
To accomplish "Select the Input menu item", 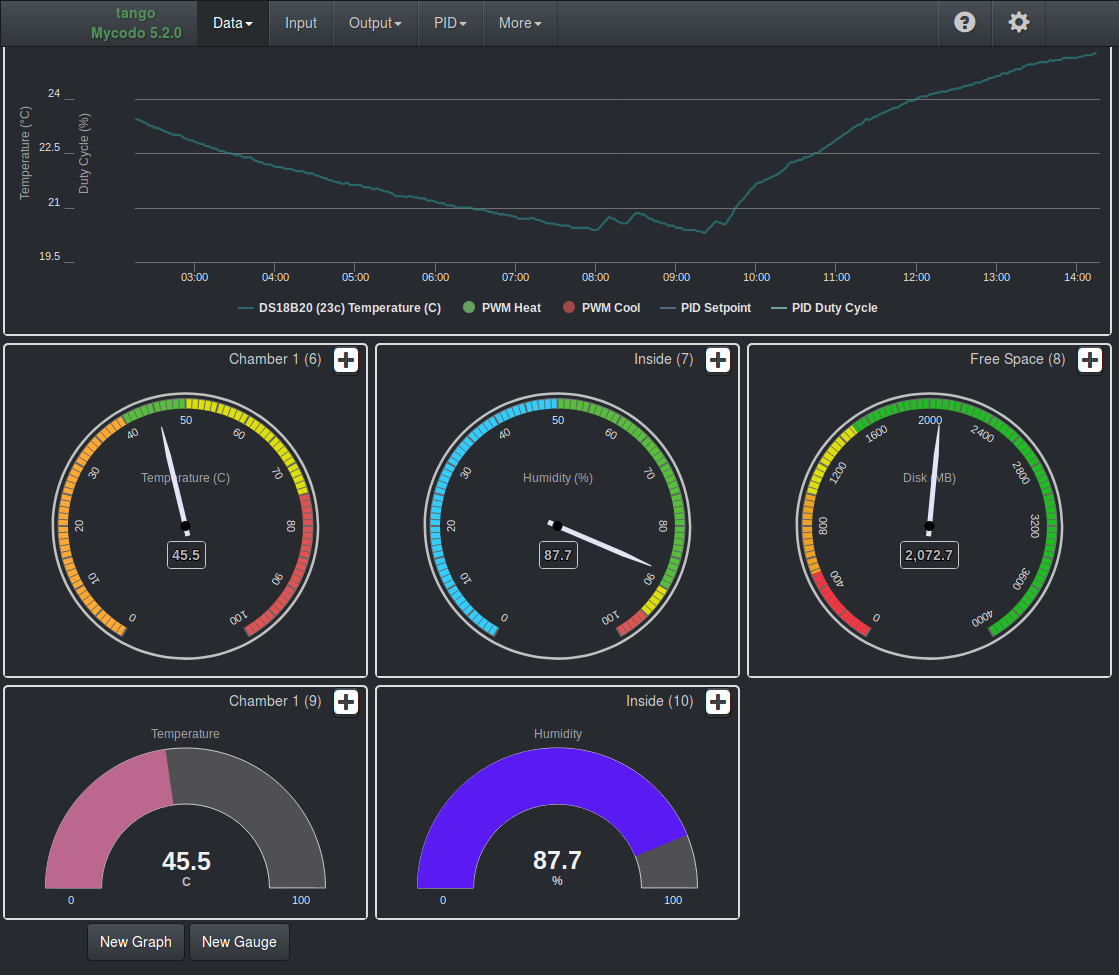I will pyautogui.click(x=300, y=22).
